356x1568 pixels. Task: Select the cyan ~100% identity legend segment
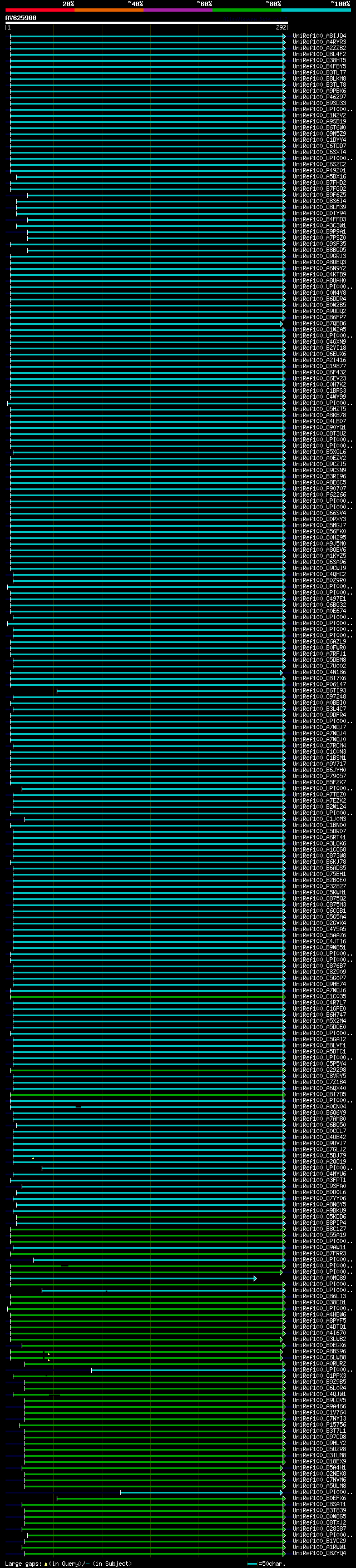(317, 10)
